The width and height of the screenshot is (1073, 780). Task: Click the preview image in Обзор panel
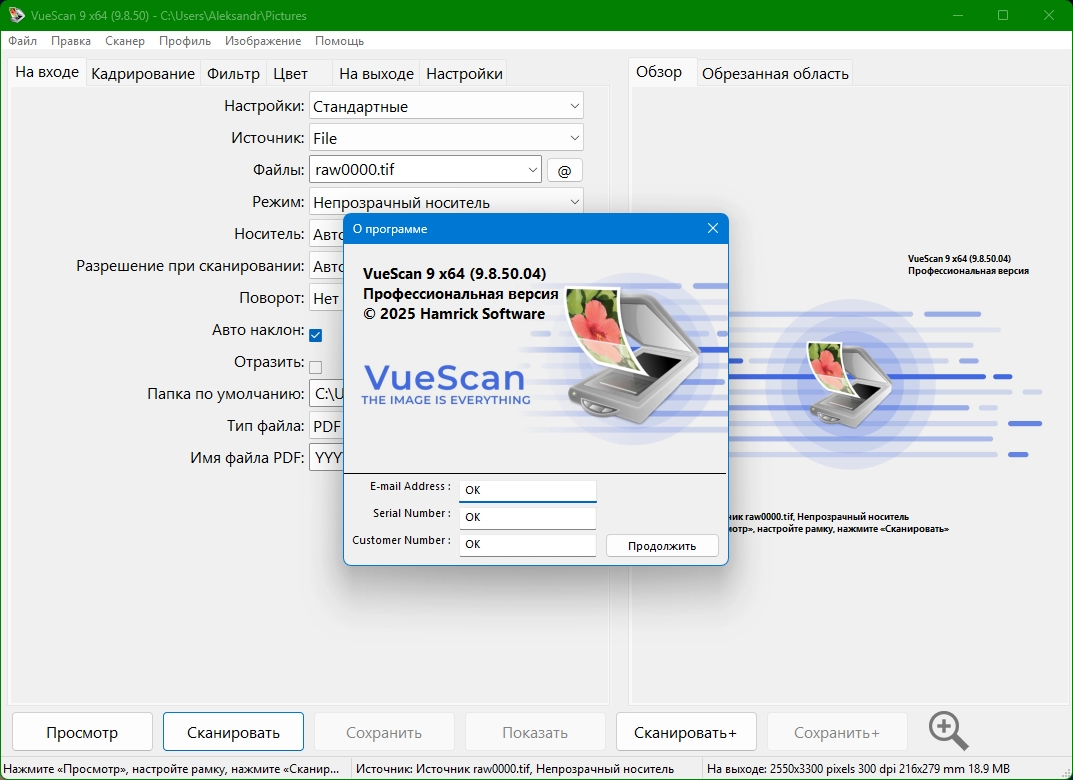coord(849,383)
